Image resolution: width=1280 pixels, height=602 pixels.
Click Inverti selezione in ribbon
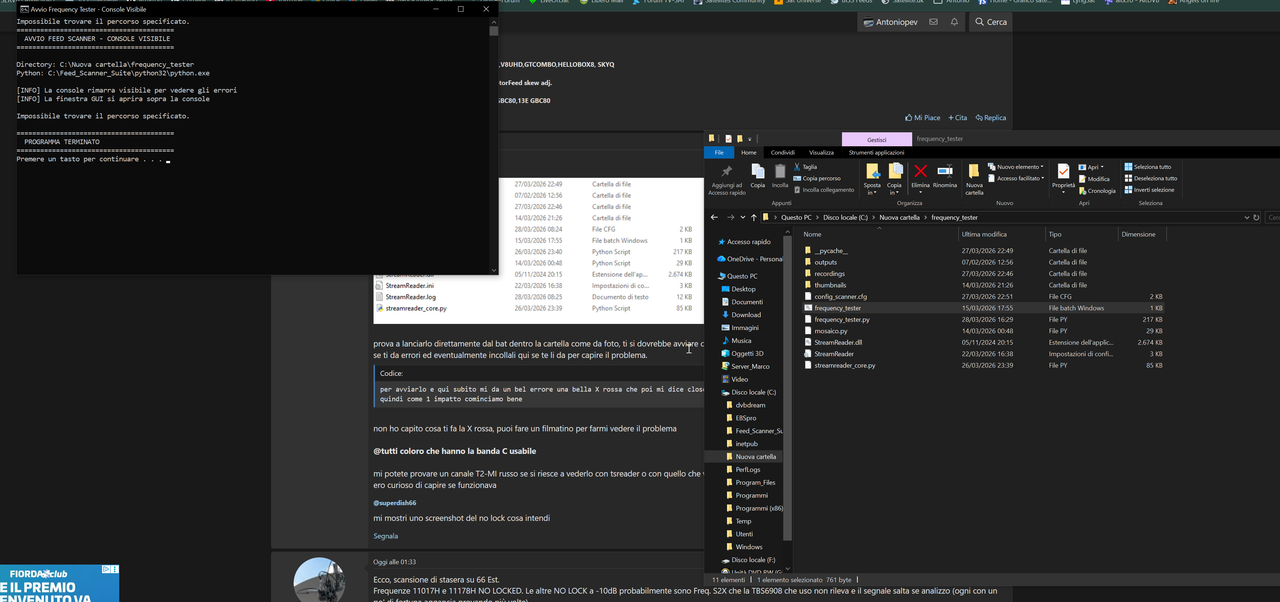1149,189
